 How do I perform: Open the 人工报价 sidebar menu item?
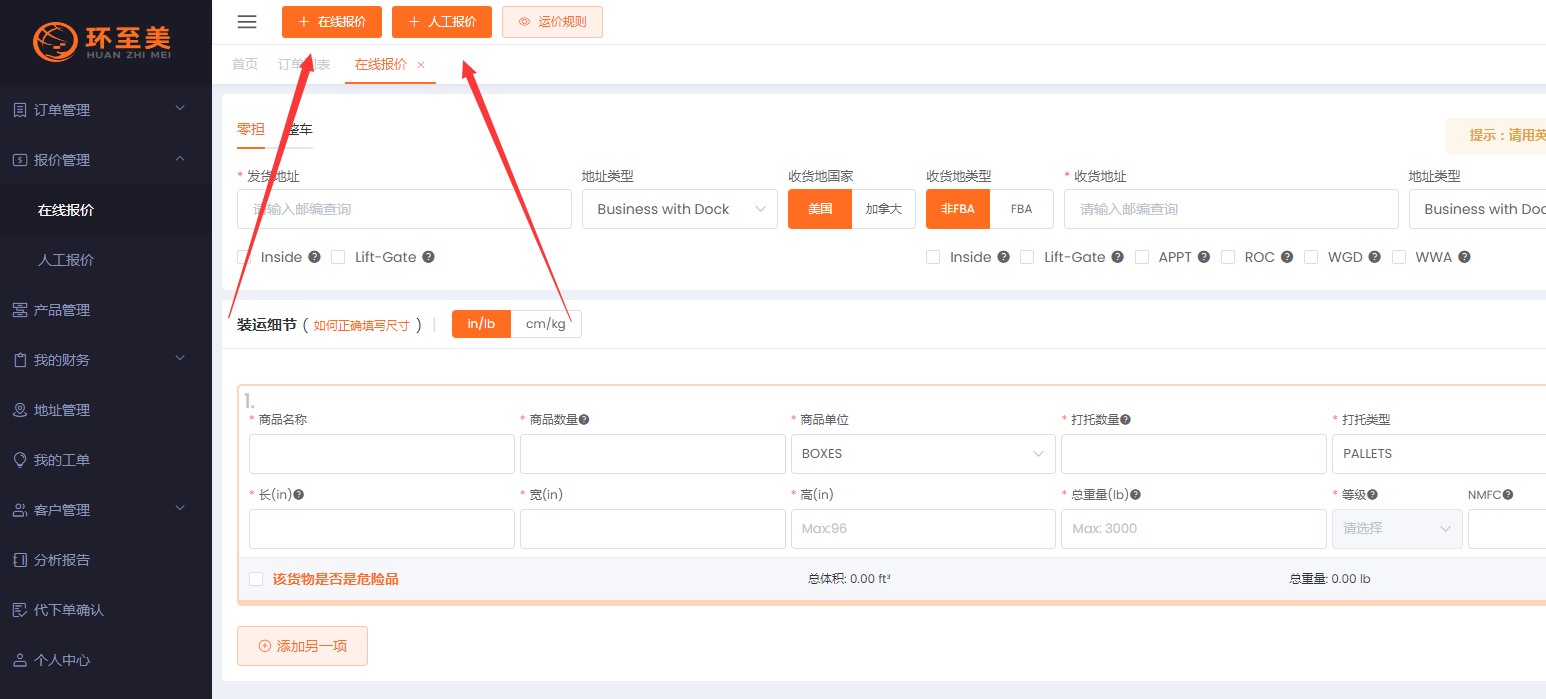pos(66,260)
